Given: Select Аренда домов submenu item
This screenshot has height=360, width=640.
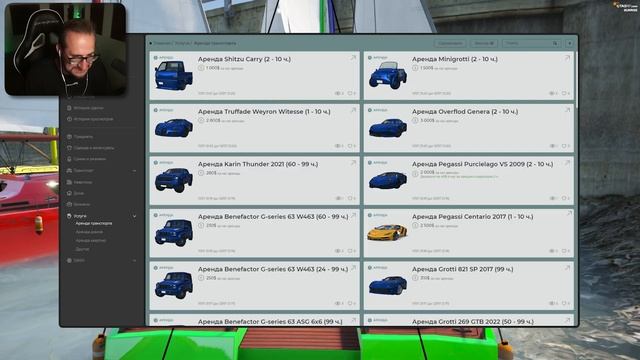Looking at the screenshot, I should tap(89, 232).
